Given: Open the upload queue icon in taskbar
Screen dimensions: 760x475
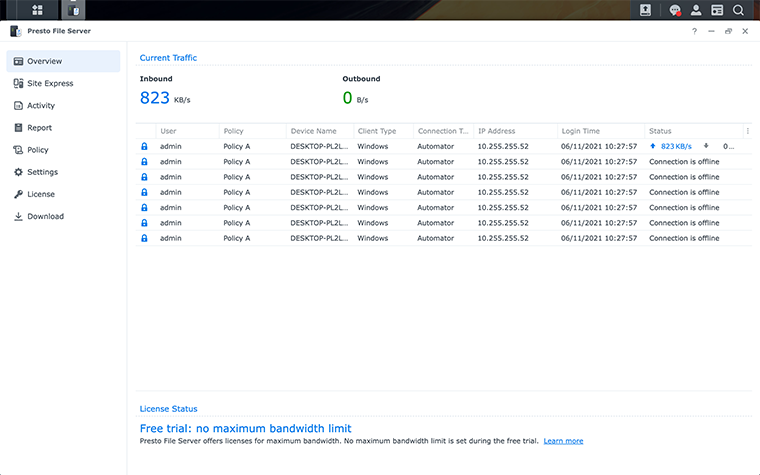Looking at the screenshot, I should [646, 10].
